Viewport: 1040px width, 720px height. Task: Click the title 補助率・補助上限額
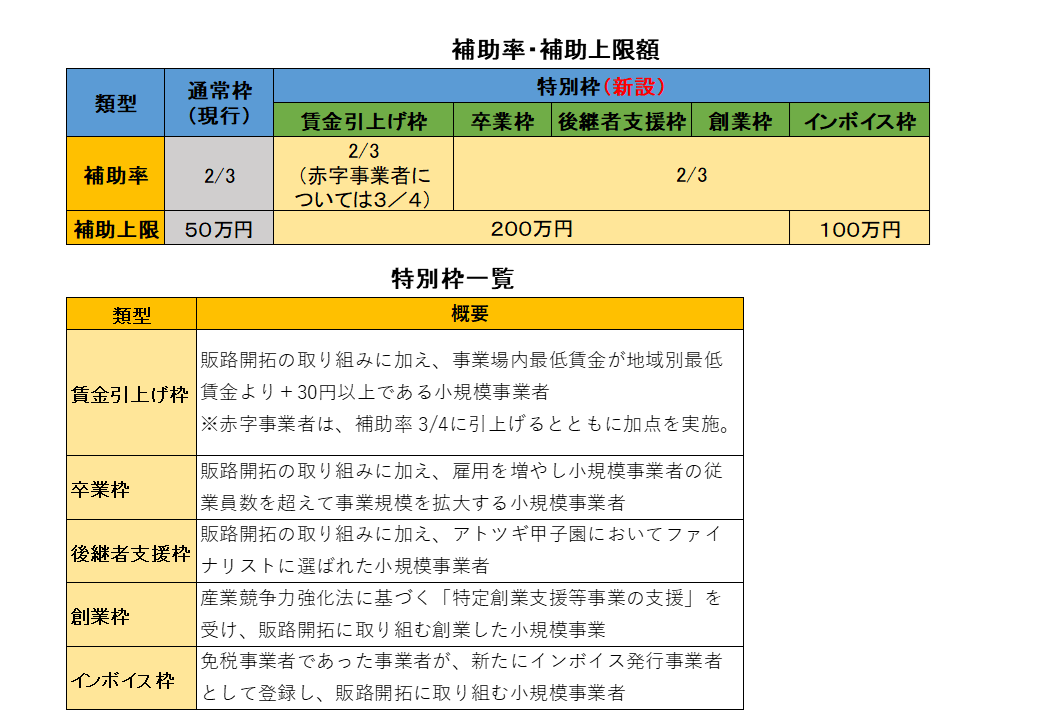(556, 50)
